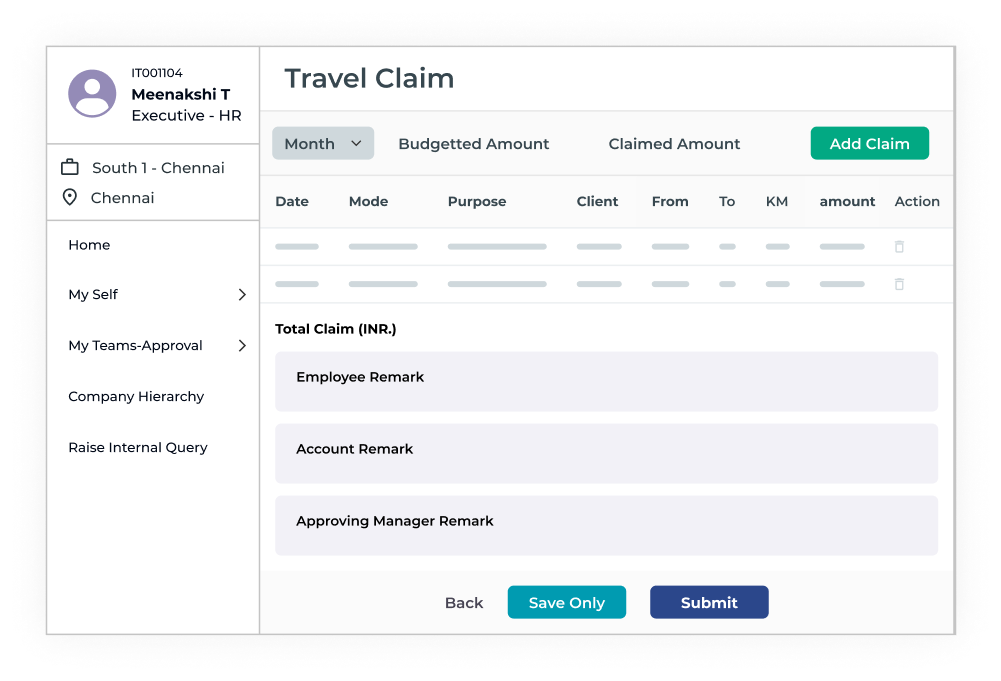This screenshot has height=681, width=1001.
Task: Expand the My Teams-Approval chevron
Action: coord(242,345)
